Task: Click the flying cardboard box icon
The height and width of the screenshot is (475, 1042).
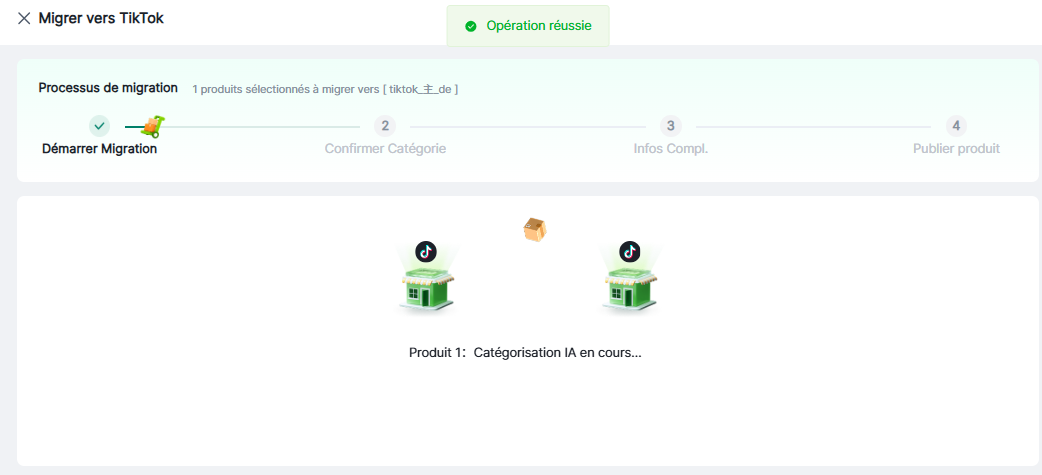Action: [536, 230]
